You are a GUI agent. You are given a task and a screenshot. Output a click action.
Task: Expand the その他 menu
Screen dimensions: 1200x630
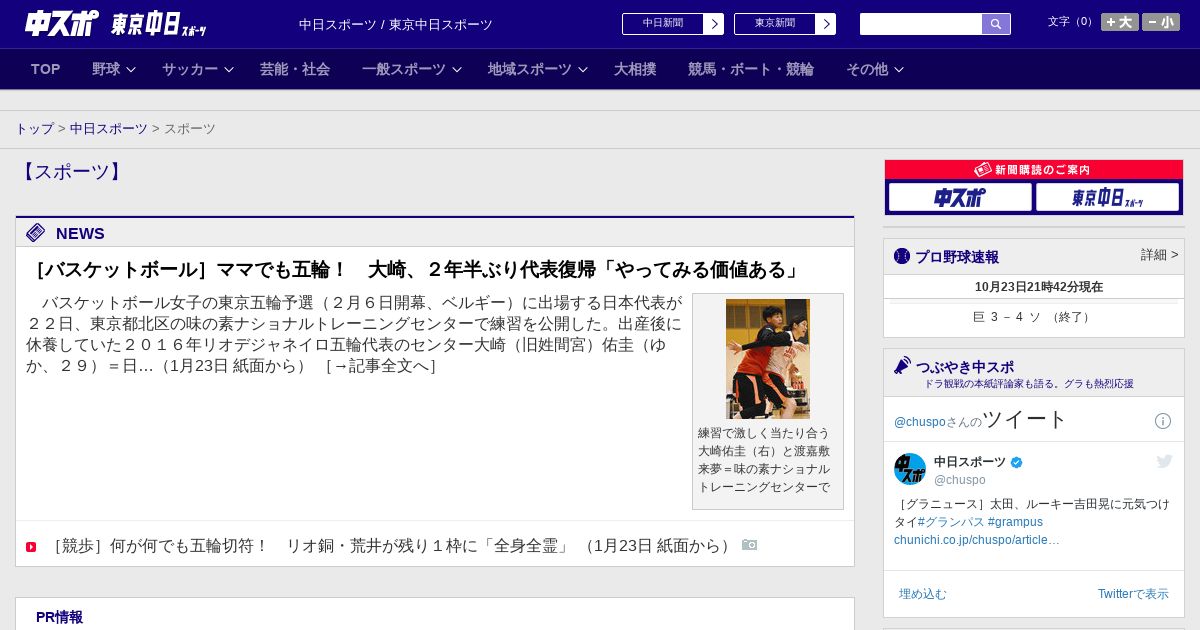click(875, 69)
